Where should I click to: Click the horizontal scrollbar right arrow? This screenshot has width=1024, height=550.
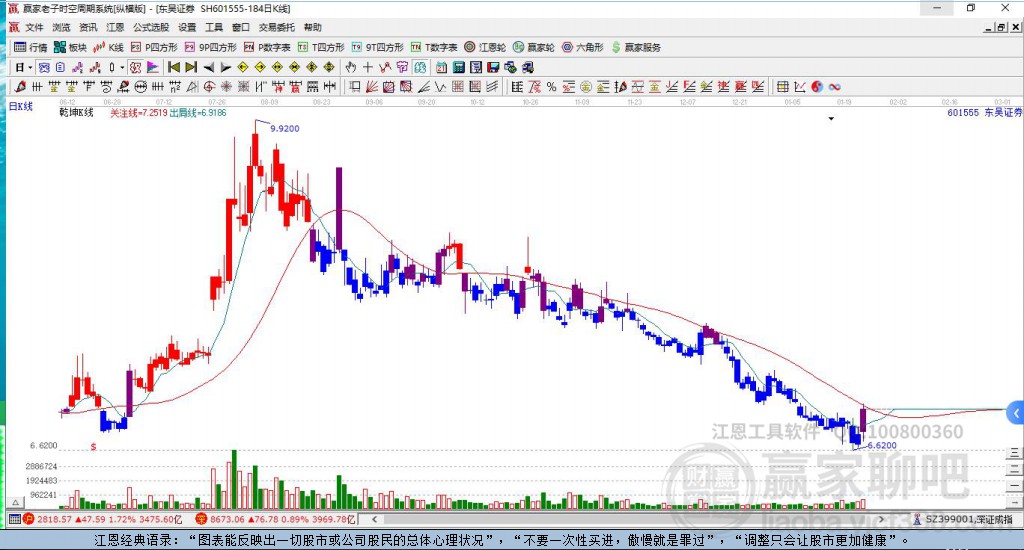880,519
